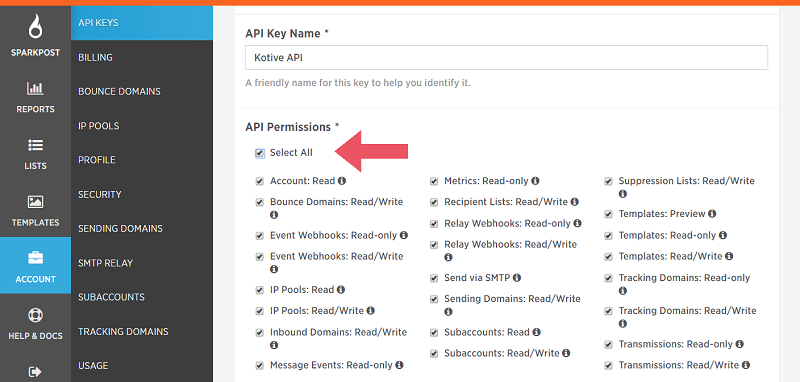The width and height of the screenshot is (800, 382).
Task: Show info for Send via SMTP
Action: pos(517,278)
